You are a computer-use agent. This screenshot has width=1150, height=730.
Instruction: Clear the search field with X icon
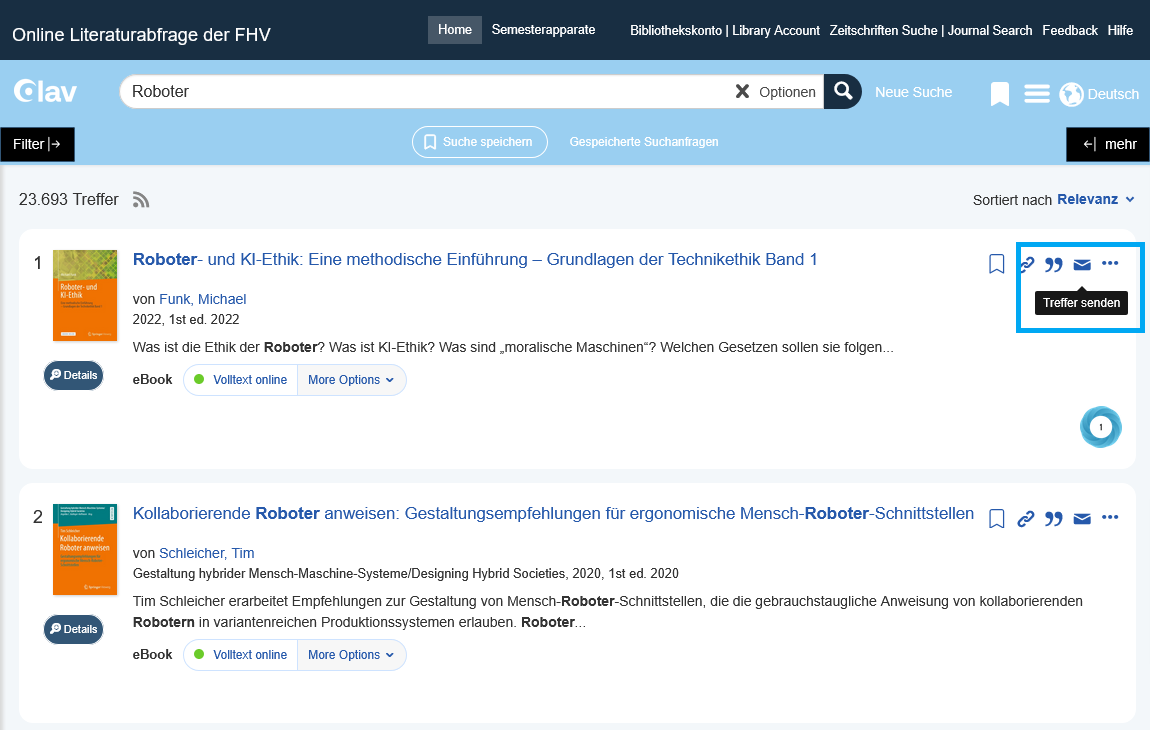click(x=742, y=92)
